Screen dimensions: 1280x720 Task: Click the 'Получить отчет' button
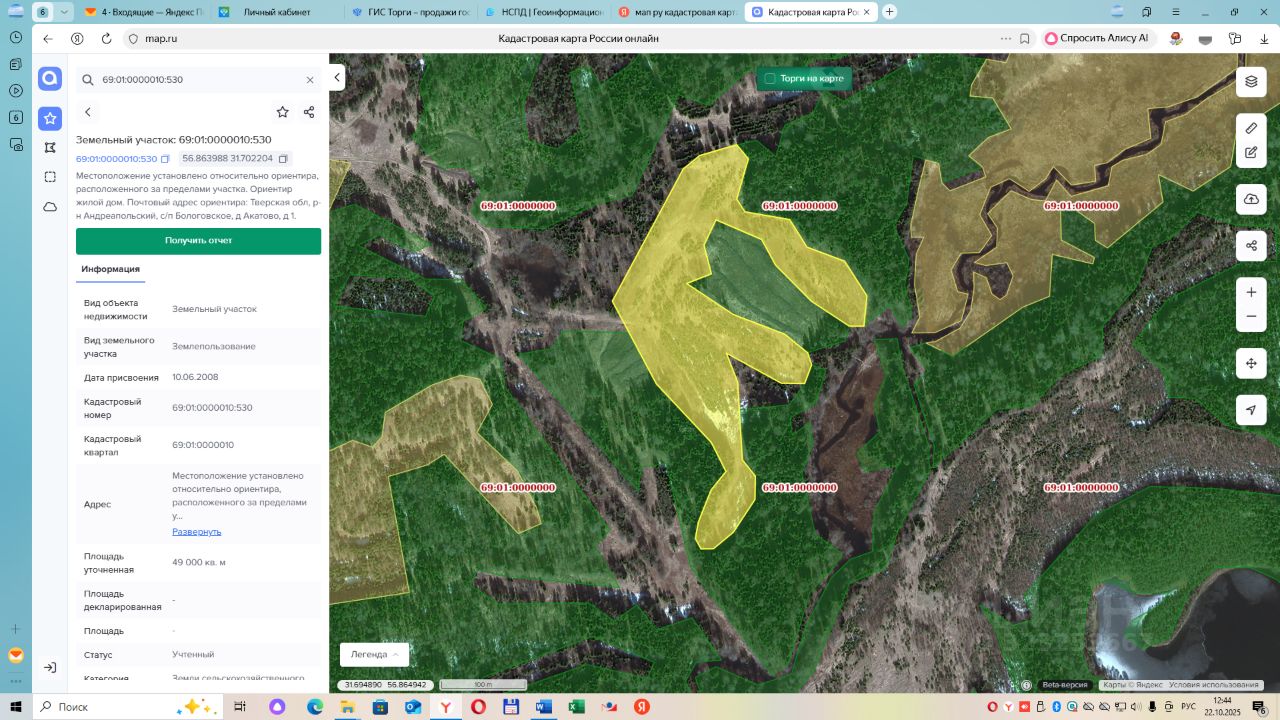point(198,241)
